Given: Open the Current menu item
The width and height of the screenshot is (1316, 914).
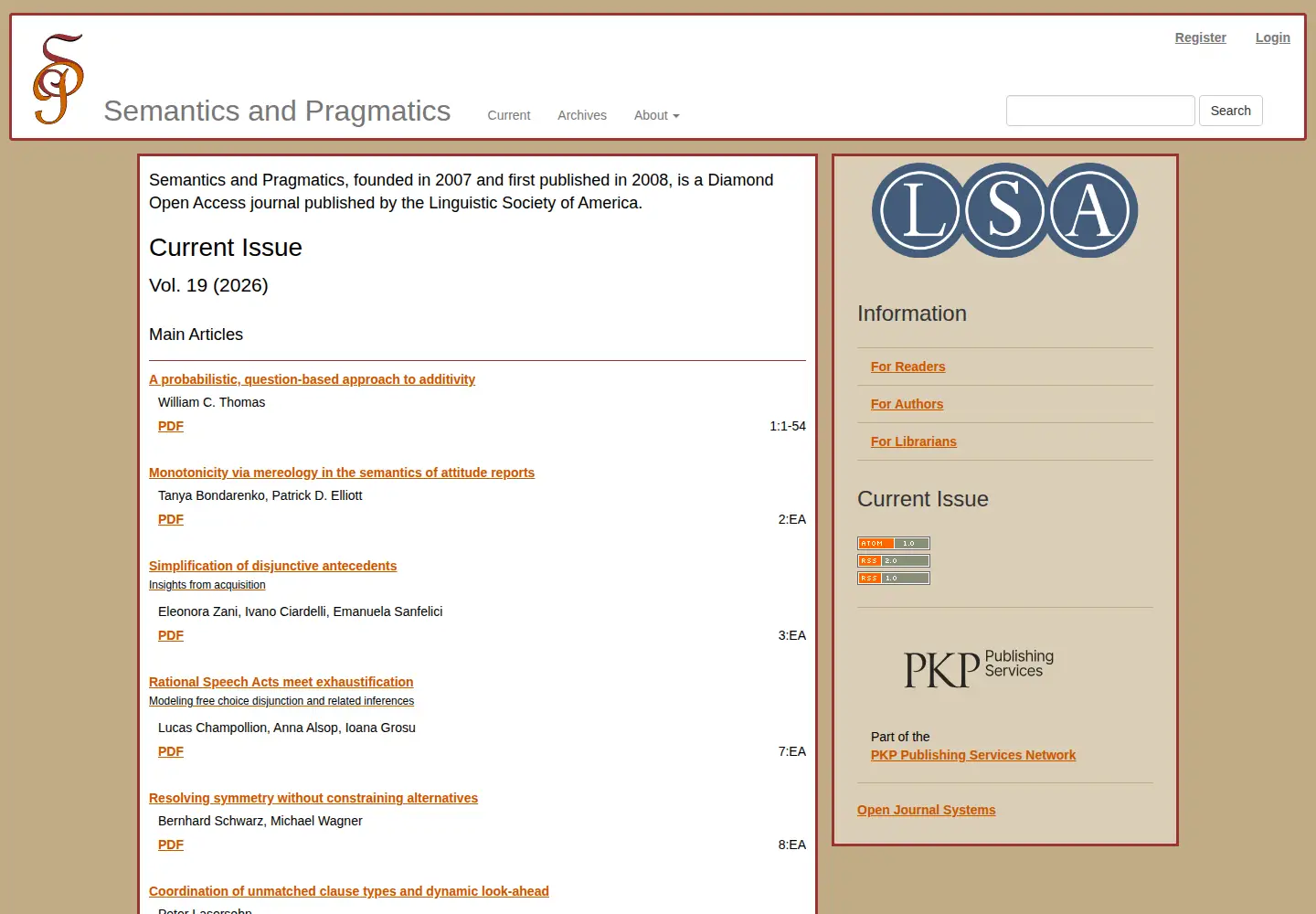Looking at the screenshot, I should (509, 115).
